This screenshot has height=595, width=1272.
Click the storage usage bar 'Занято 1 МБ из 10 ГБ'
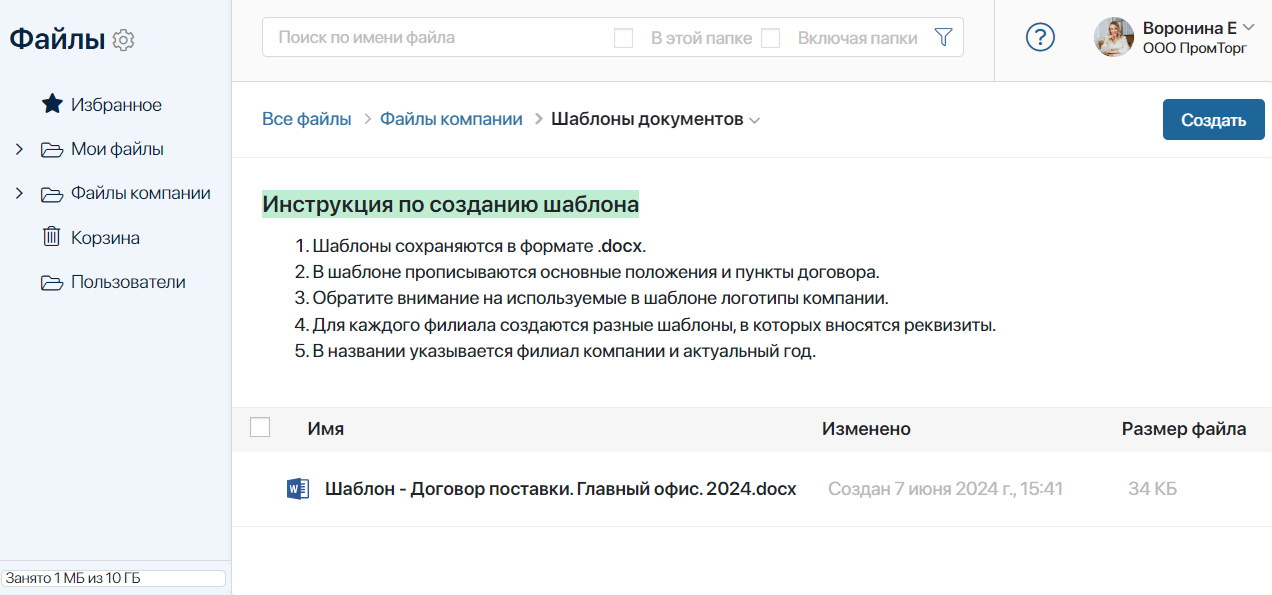[114, 578]
